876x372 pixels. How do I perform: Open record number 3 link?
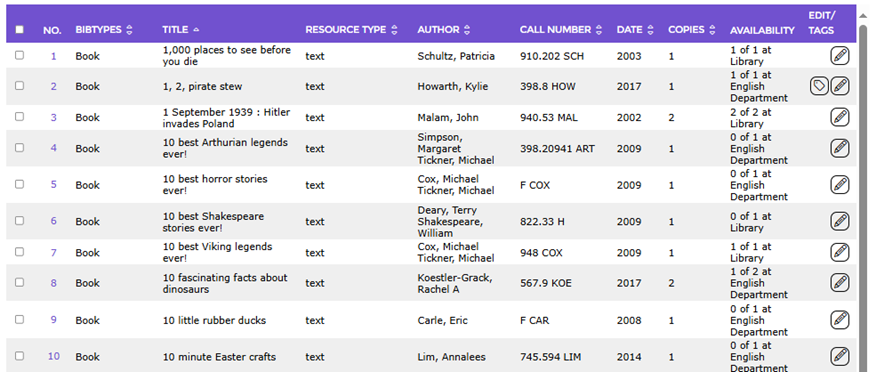pyautogui.click(x=54, y=117)
